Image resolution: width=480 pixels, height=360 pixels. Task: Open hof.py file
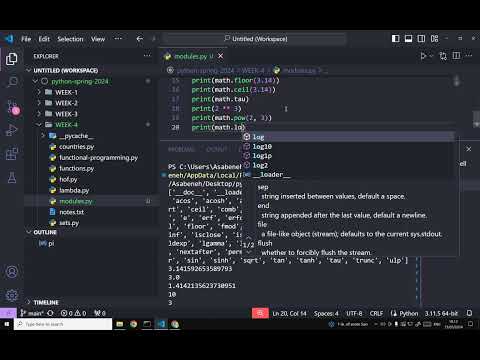click(x=68, y=179)
